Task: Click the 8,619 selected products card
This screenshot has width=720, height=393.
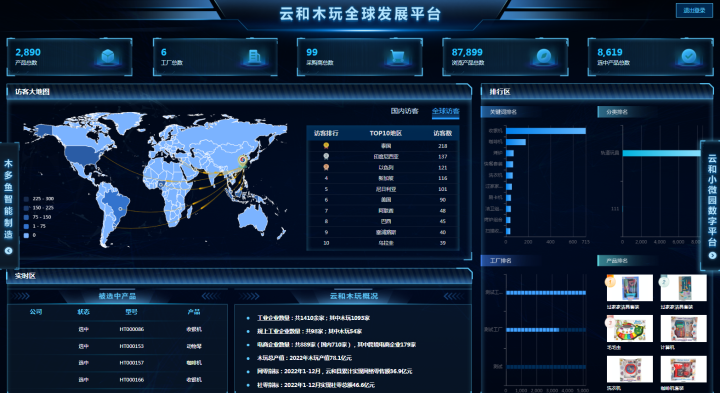Action: (650, 57)
